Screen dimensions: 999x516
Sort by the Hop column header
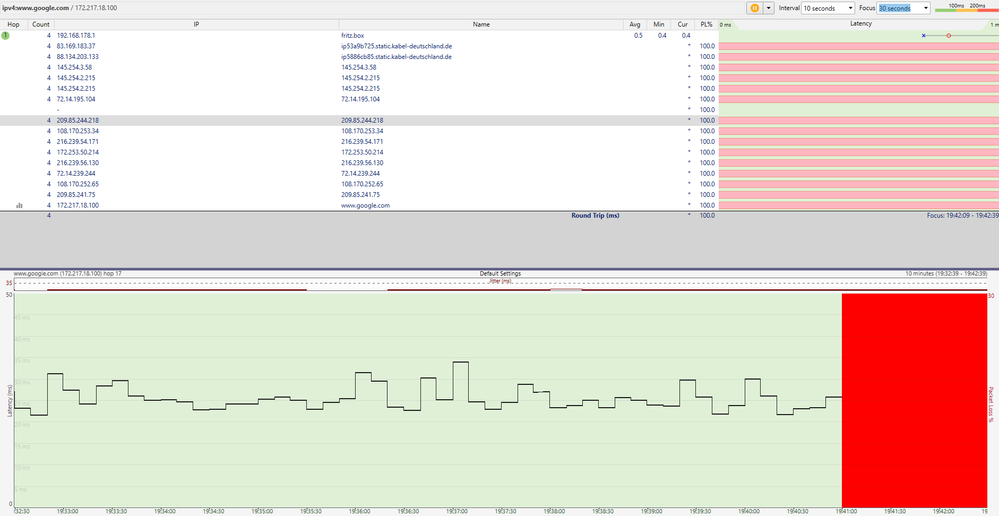click(13, 22)
